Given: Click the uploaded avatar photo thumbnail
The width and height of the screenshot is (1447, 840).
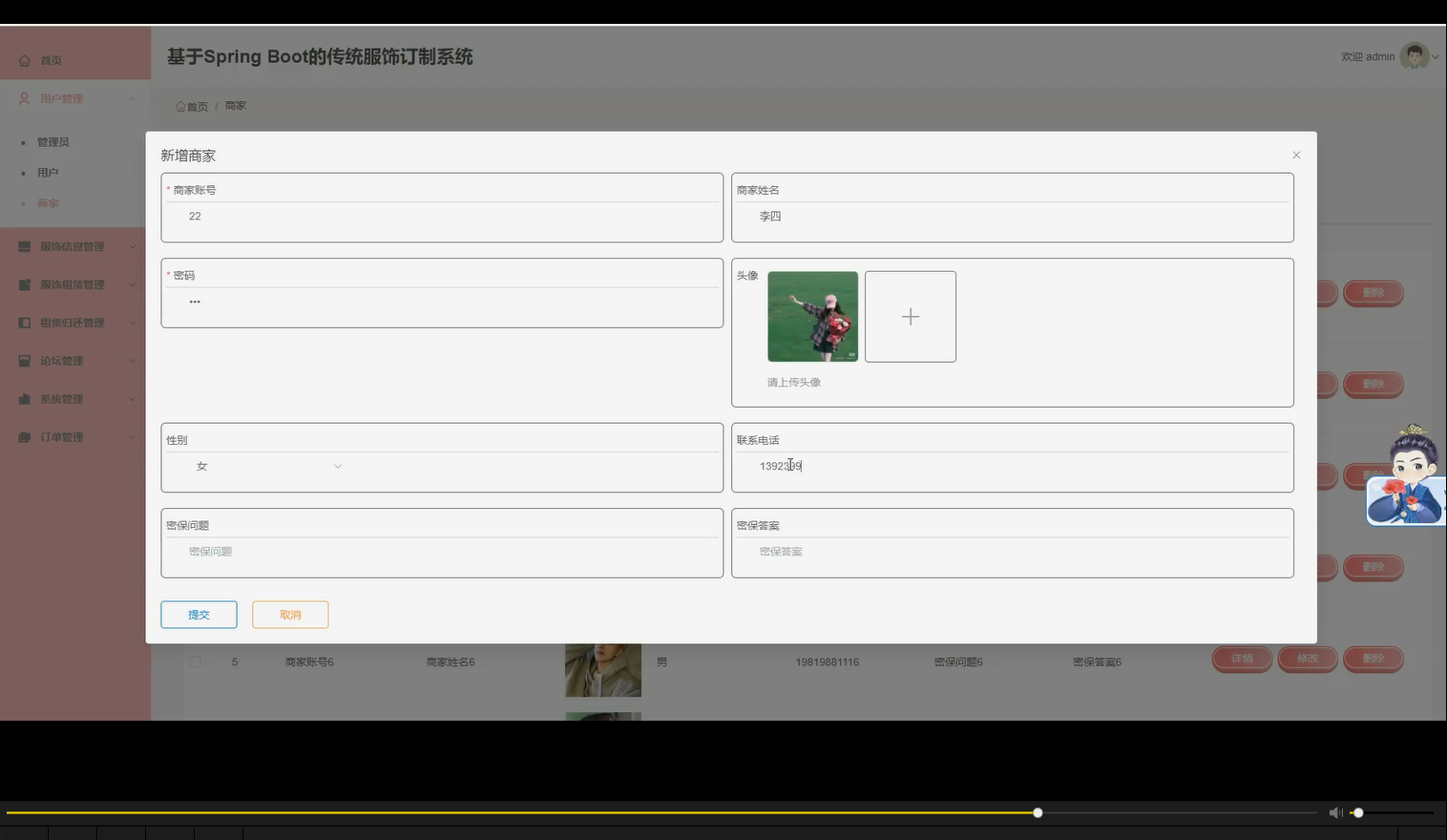Looking at the screenshot, I should point(813,317).
